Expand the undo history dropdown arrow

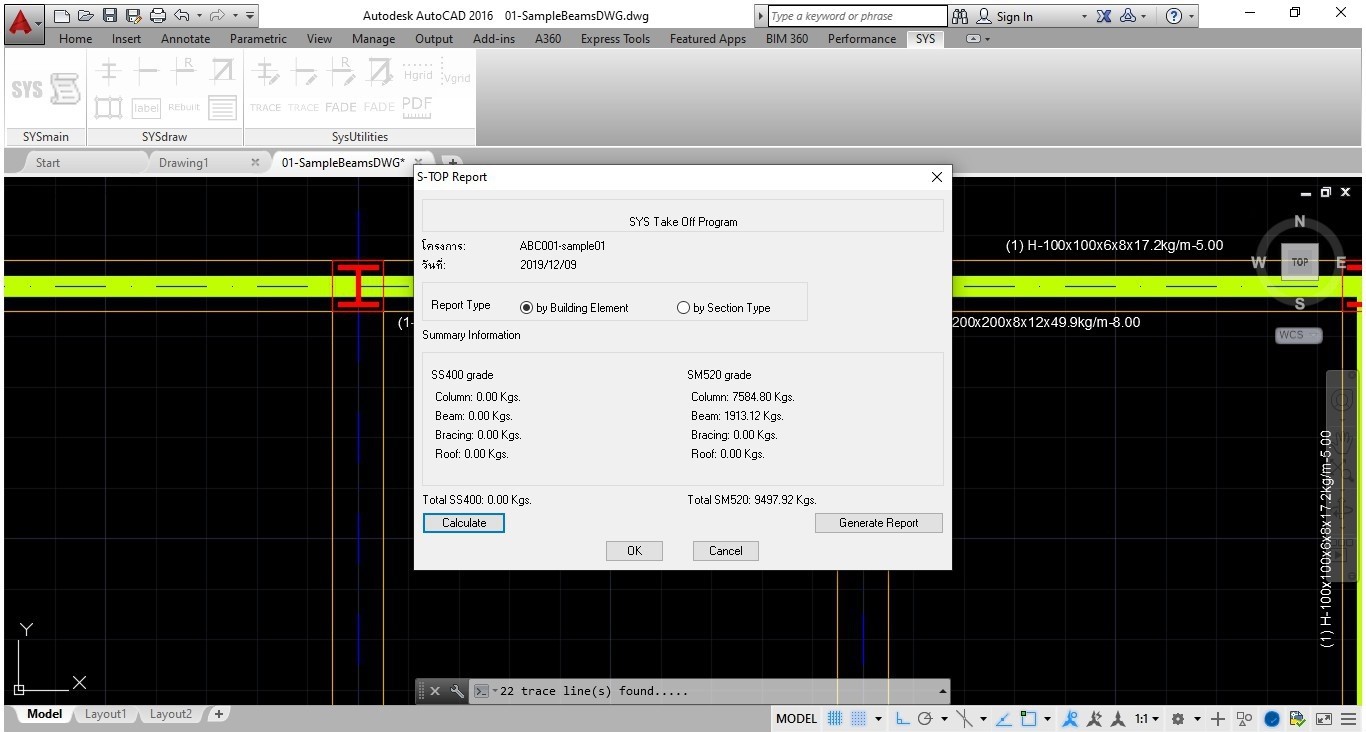[x=199, y=16]
